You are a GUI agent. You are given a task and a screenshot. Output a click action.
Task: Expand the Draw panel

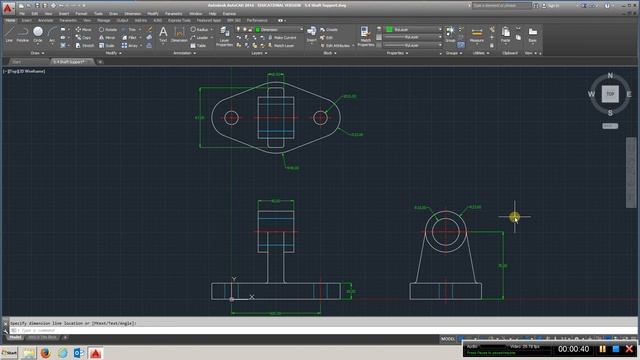pos(37,53)
